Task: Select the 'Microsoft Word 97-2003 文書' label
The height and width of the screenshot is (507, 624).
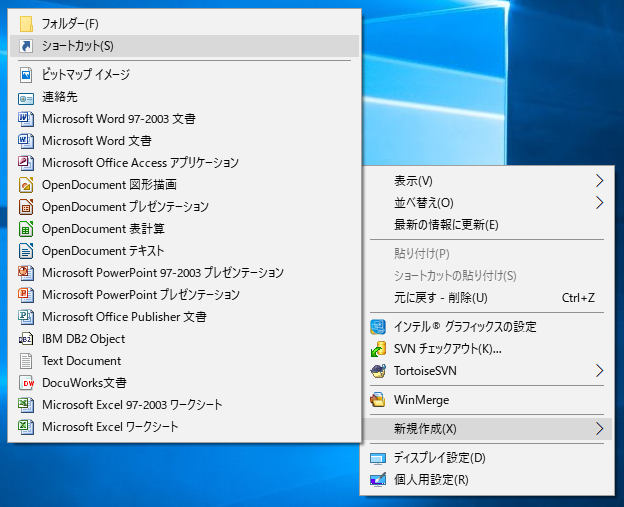Action: point(119,119)
